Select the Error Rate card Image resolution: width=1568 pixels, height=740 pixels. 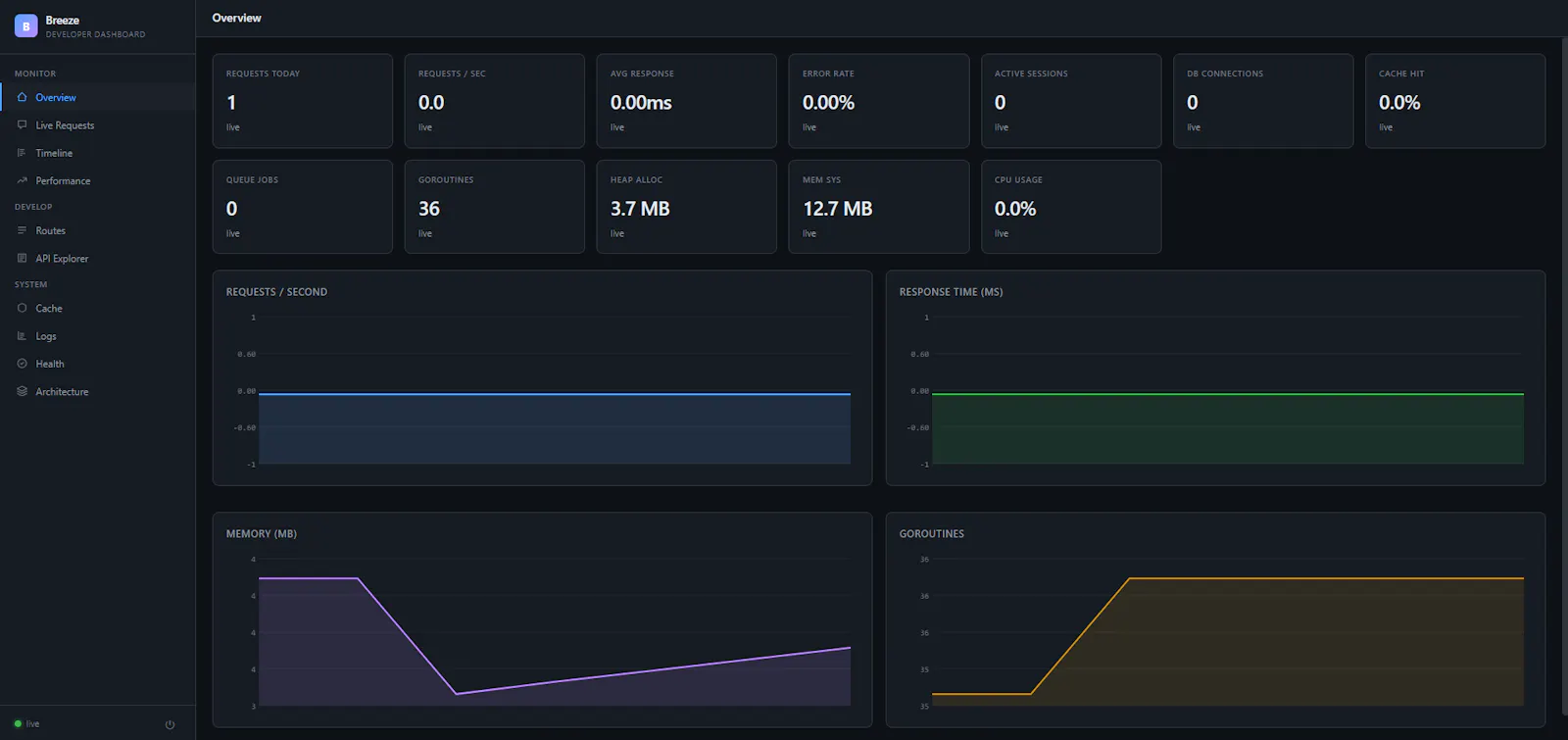pyautogui.click(x=879, y=101)
